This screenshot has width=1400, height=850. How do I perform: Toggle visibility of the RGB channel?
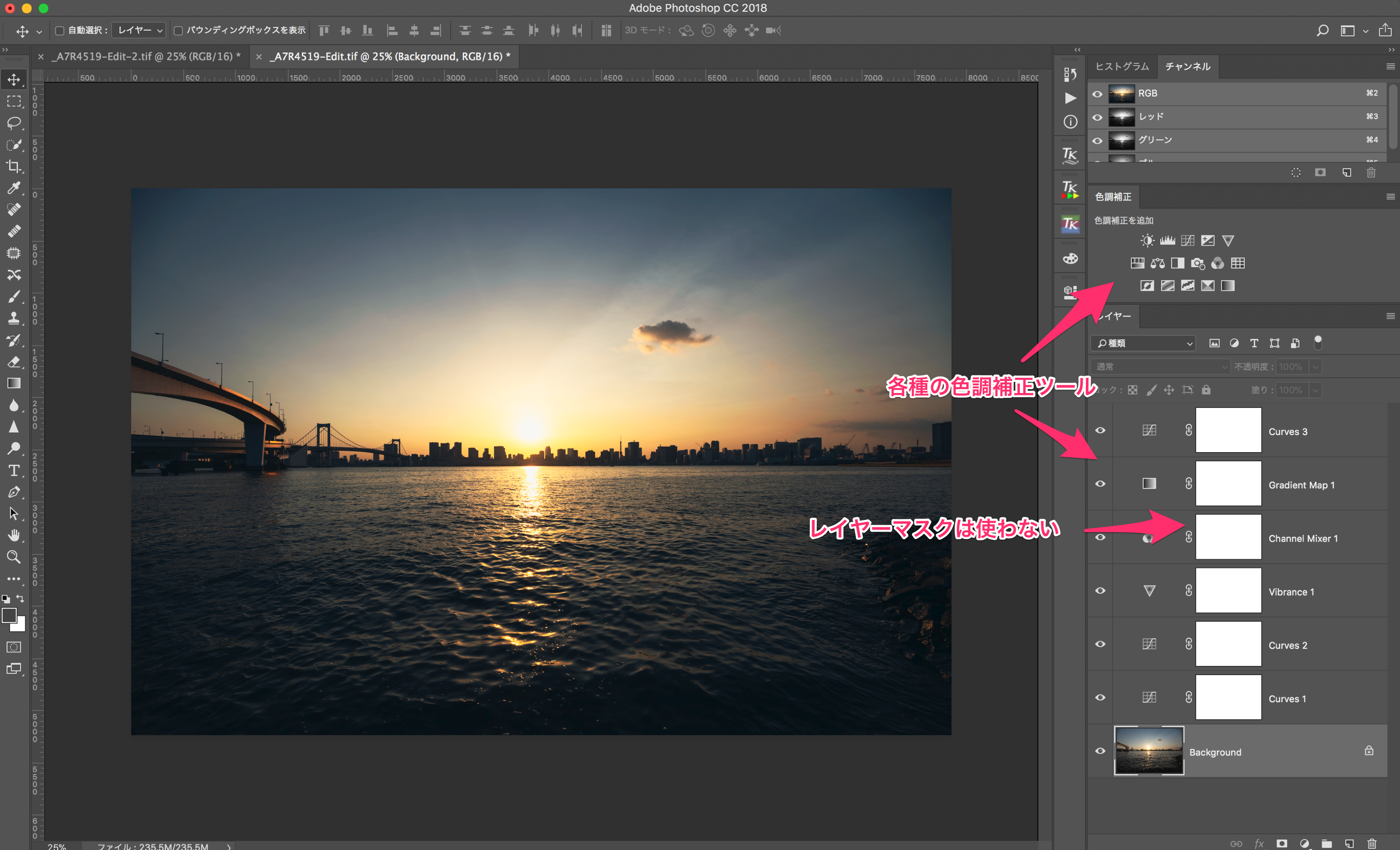pos(1097,94)
